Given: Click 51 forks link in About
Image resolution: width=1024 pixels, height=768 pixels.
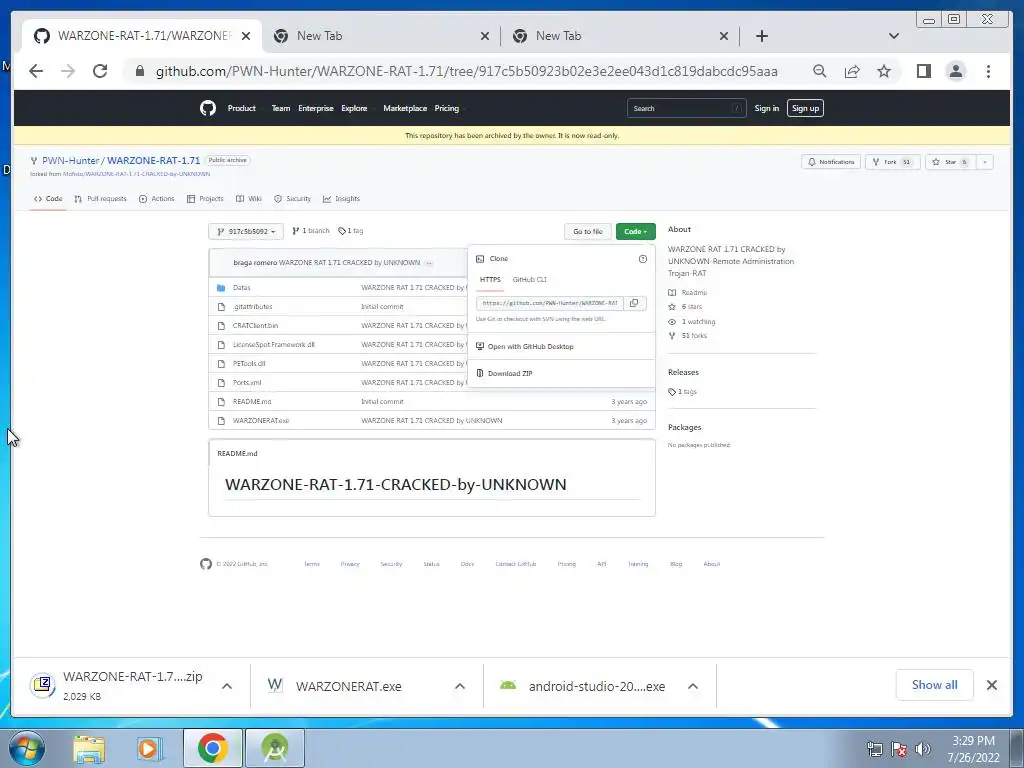Looking at the screenshot, I should (694, 336).
